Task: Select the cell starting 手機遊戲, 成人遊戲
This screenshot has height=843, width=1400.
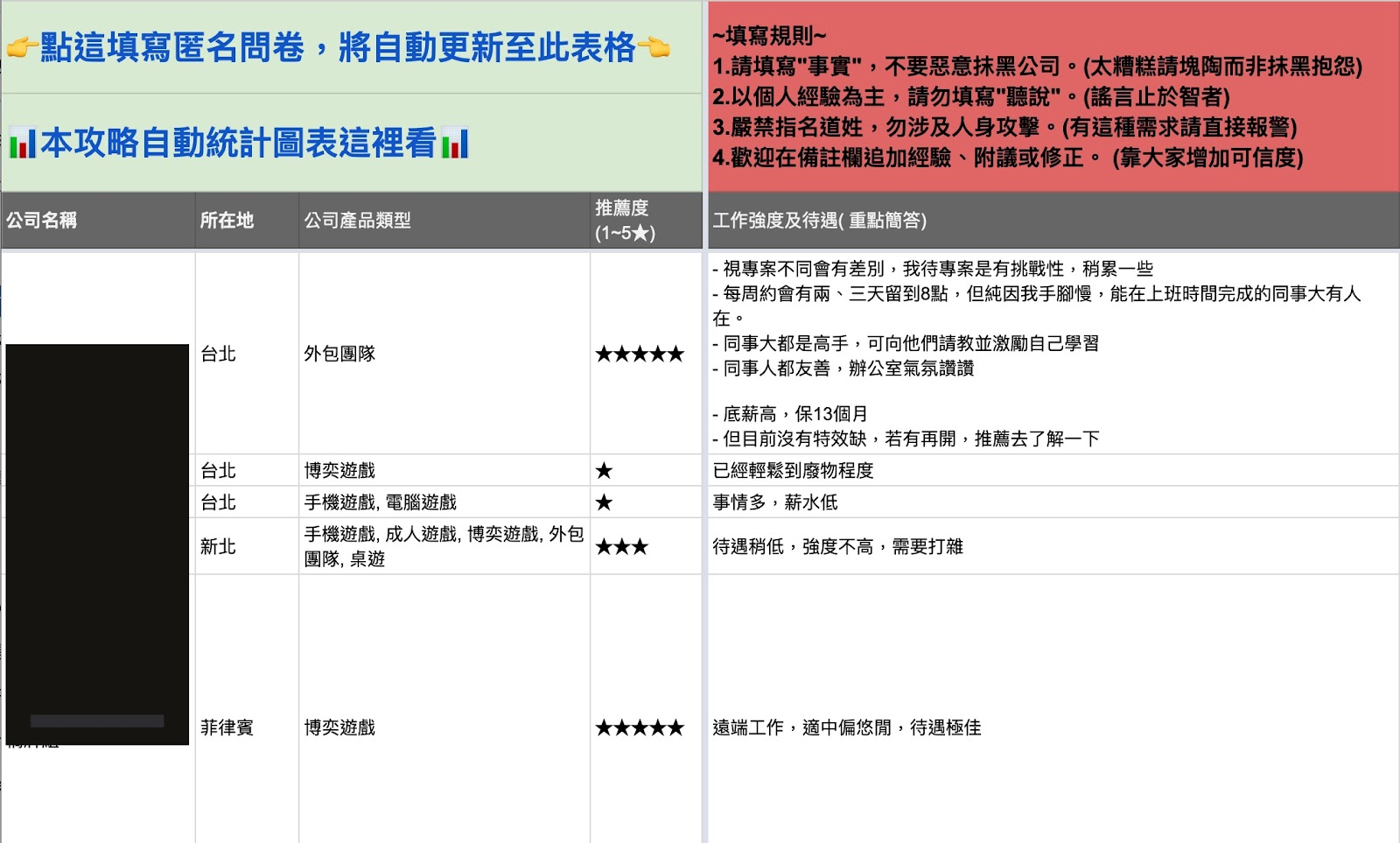Action: point(444,546)
